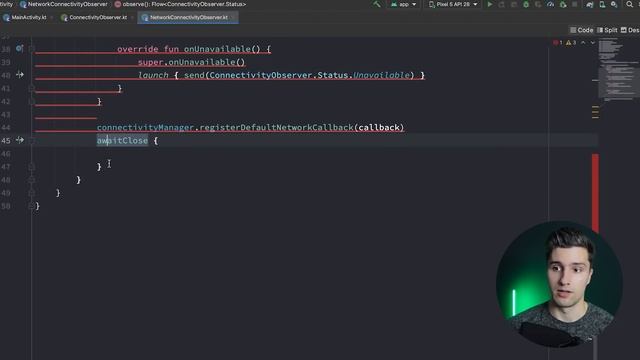
Task: Click the code minimap preview
Action: pos(618,69)
